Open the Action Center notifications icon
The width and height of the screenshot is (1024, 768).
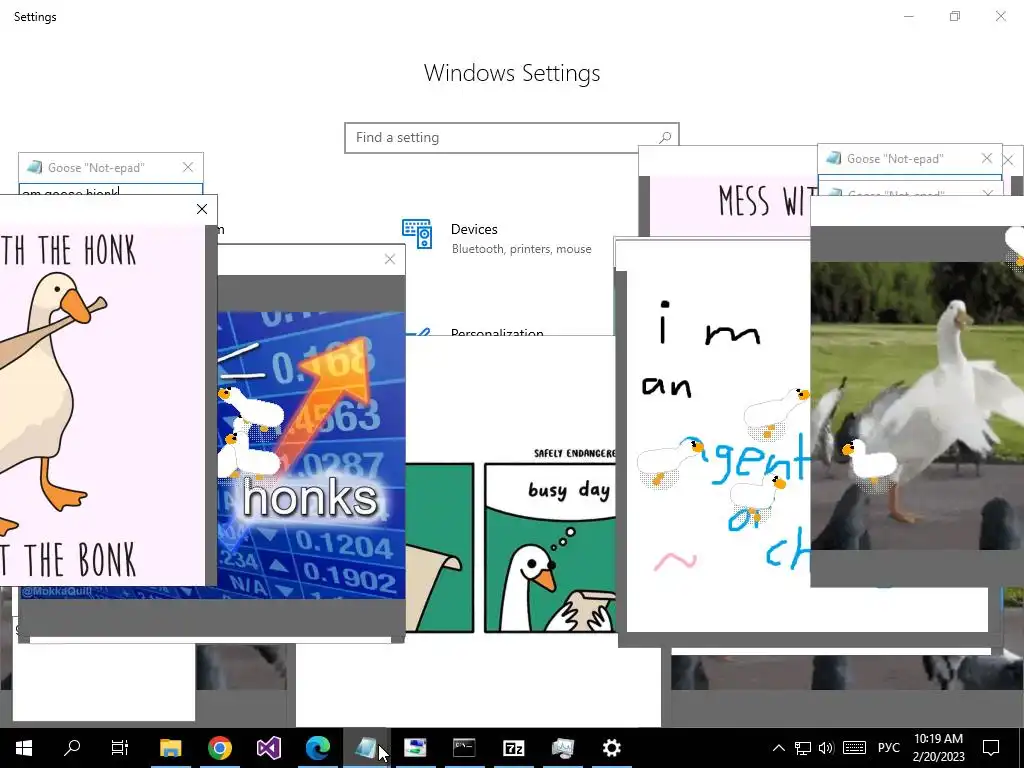coord(991,748)
